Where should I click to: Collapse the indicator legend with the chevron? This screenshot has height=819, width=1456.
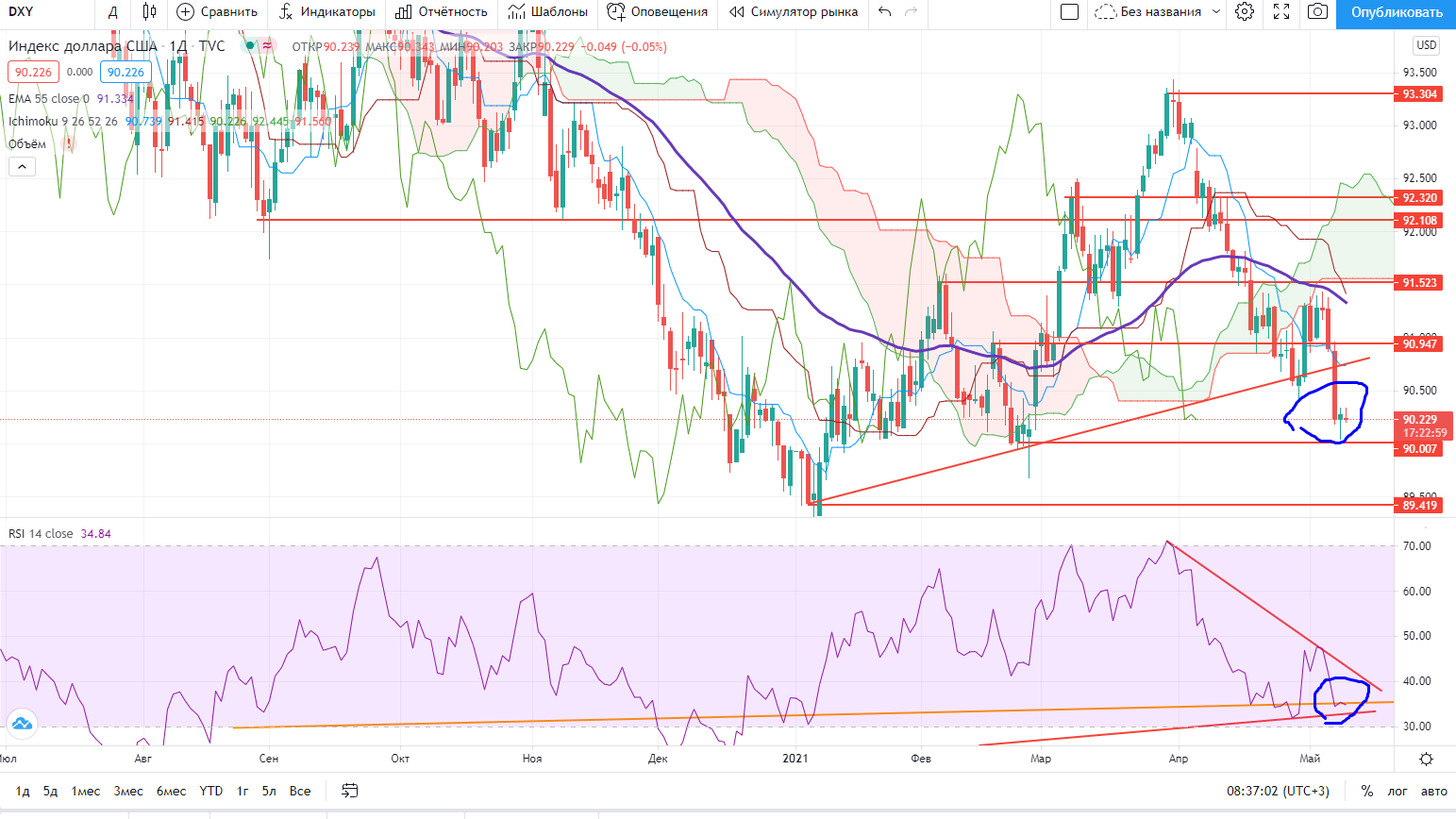[x=22, y=167]
